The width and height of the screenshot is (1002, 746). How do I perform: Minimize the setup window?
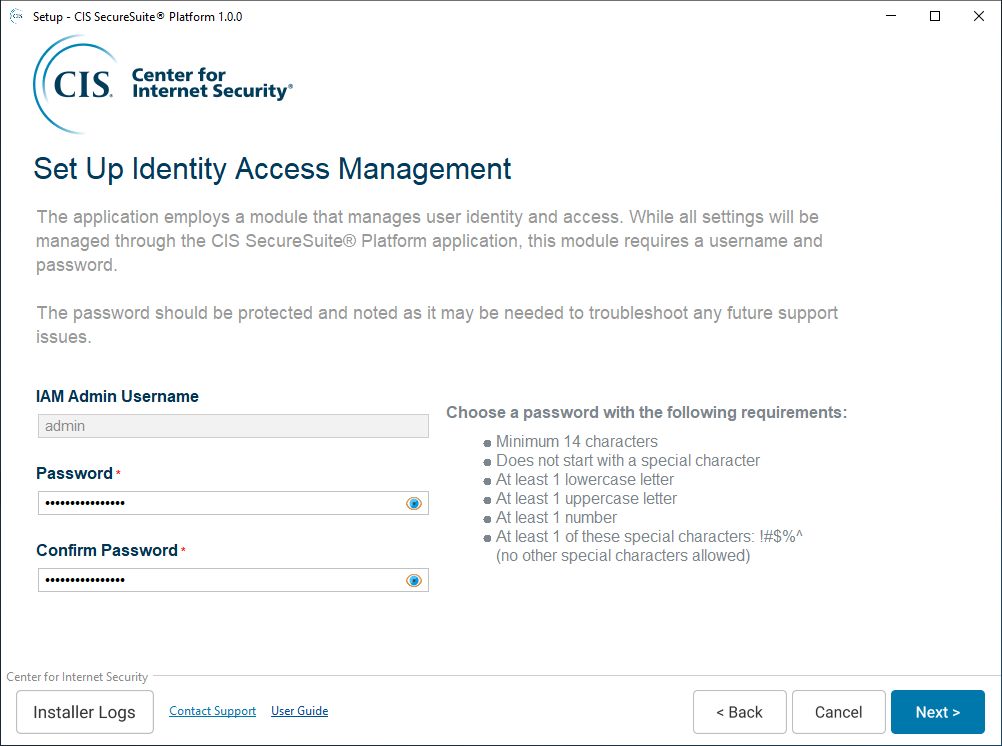click(x=891, y=16)
